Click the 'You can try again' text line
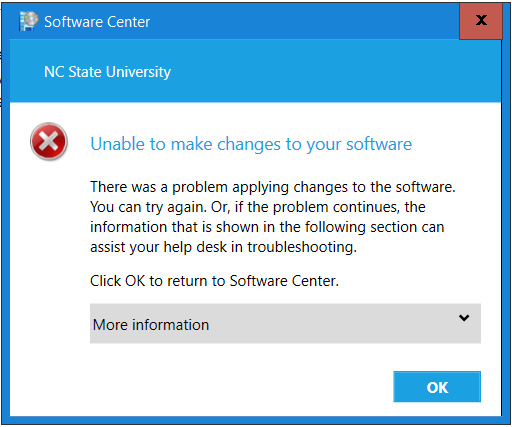Image resolution: width=512 pixels, height=427 pixels. coord(258,207)
